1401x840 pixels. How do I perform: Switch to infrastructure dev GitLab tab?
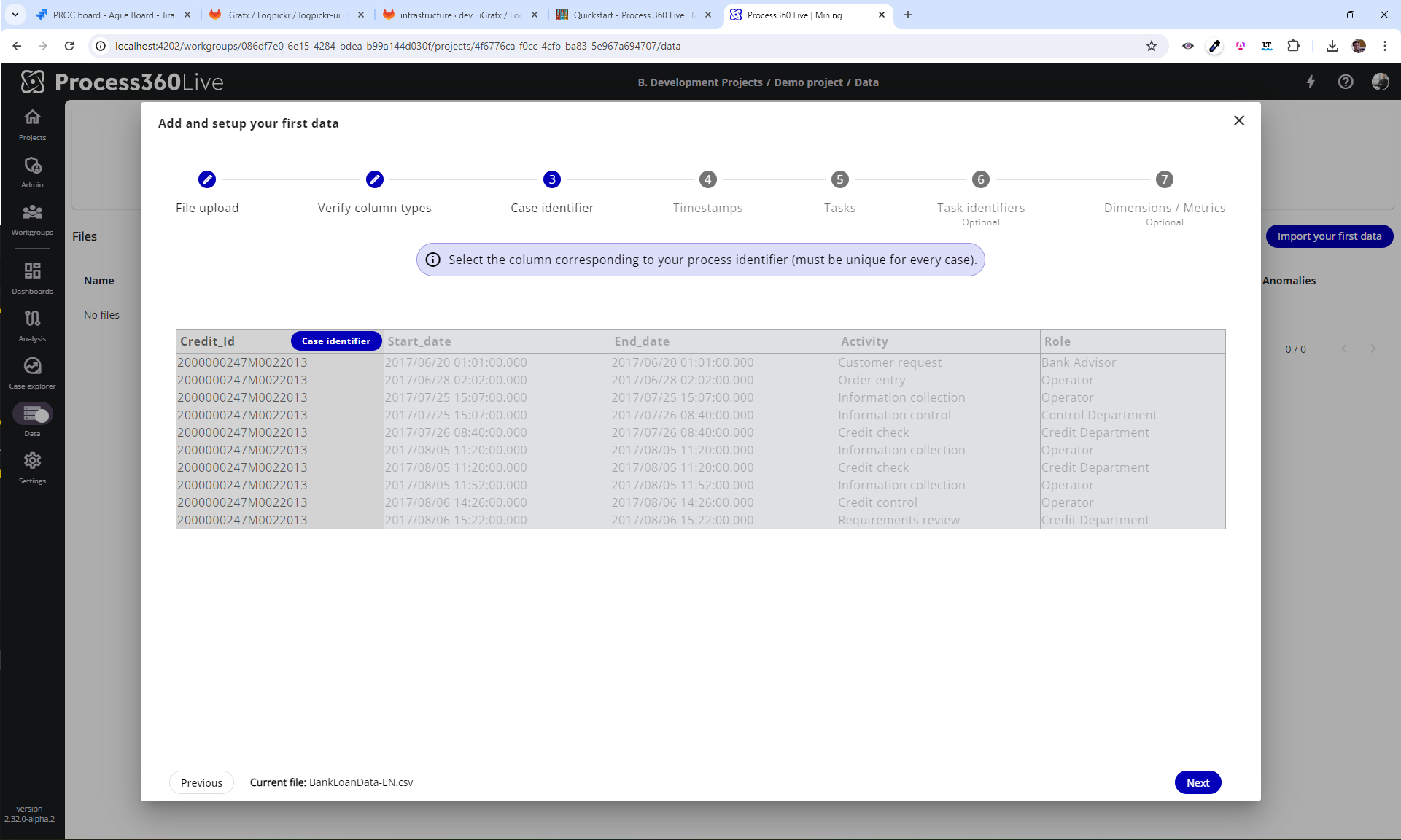460,15
